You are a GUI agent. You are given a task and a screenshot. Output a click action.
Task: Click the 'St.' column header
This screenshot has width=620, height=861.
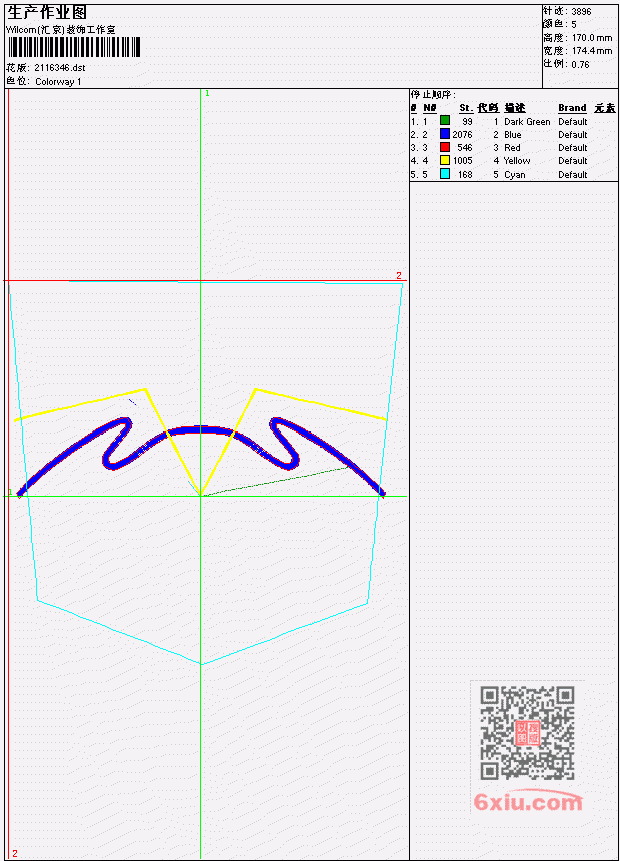(x=466, y=108)
